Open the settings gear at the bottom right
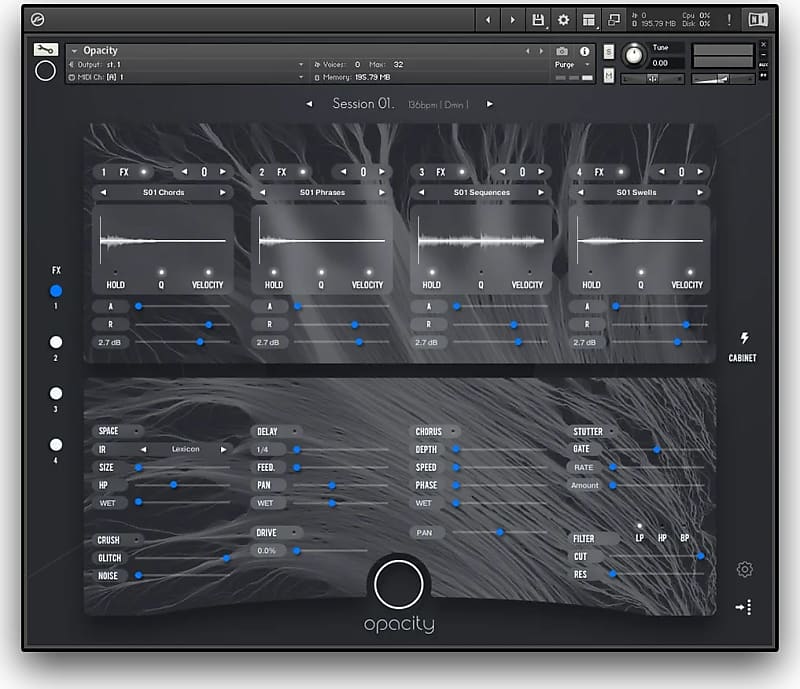800x689 pixels. 744,568
